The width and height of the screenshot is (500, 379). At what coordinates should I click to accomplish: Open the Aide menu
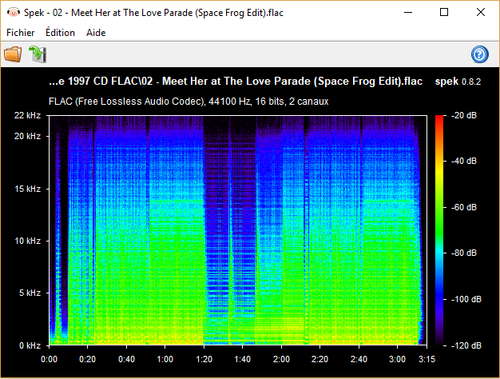(x=96, y=33)
